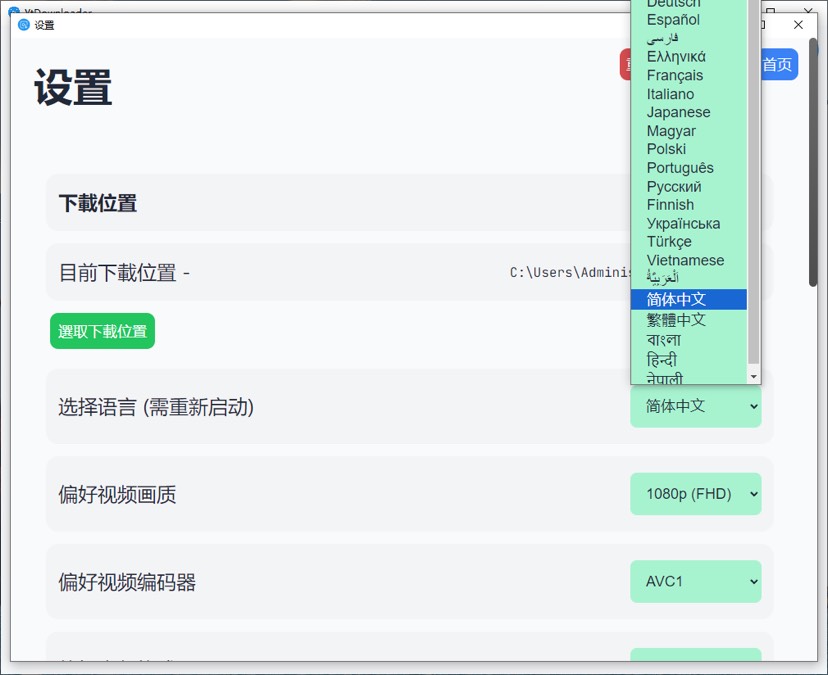This screenshot has width=828, height=675.
Task: Choose Vietnamese in the language list
Action: (x=689, y=260)
